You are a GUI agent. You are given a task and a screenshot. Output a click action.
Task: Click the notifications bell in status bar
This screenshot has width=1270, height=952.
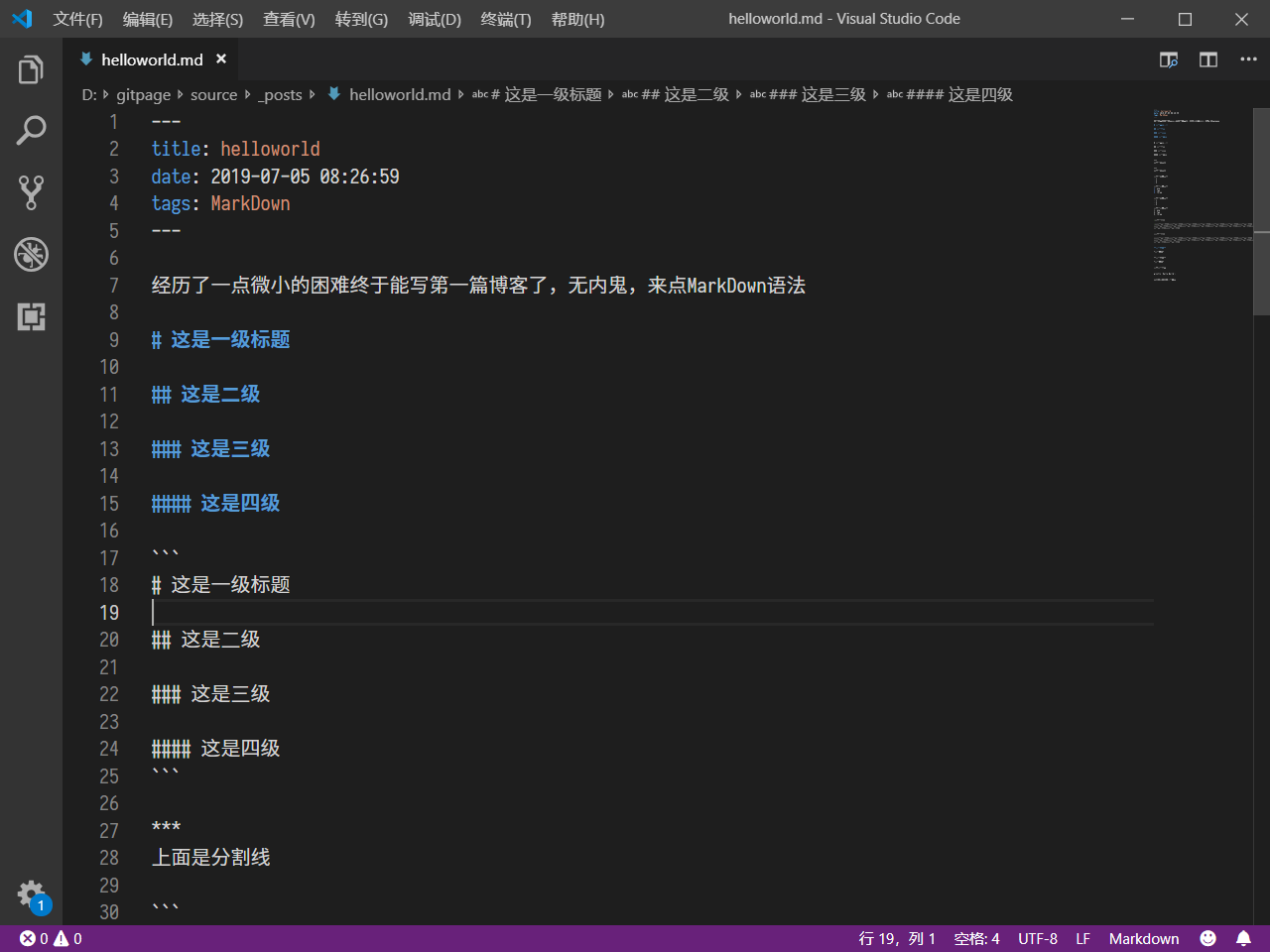[1243, 938]
